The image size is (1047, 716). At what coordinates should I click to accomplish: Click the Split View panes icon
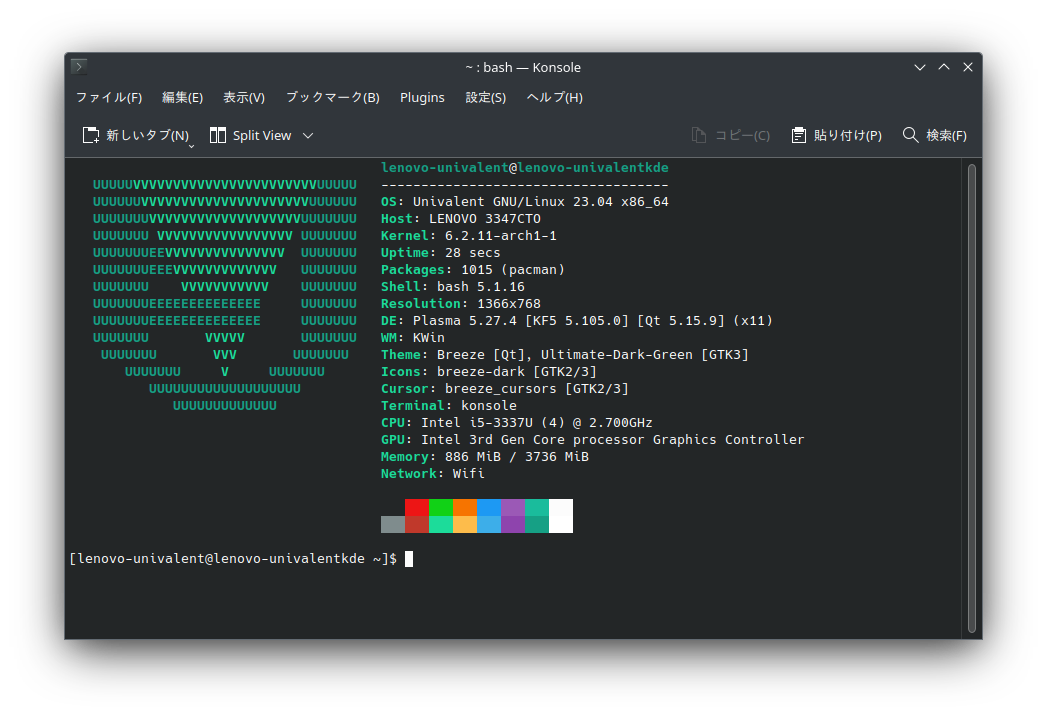pyautogui.click(x=218, y=136)
